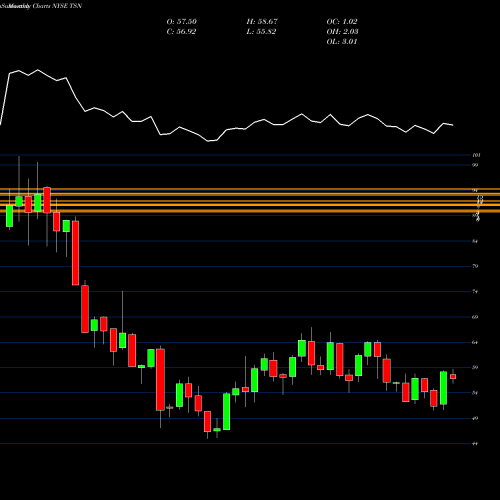Click the 74 price axis label
Viewport: 500px width, 500px height.
[x=475, y=292]
